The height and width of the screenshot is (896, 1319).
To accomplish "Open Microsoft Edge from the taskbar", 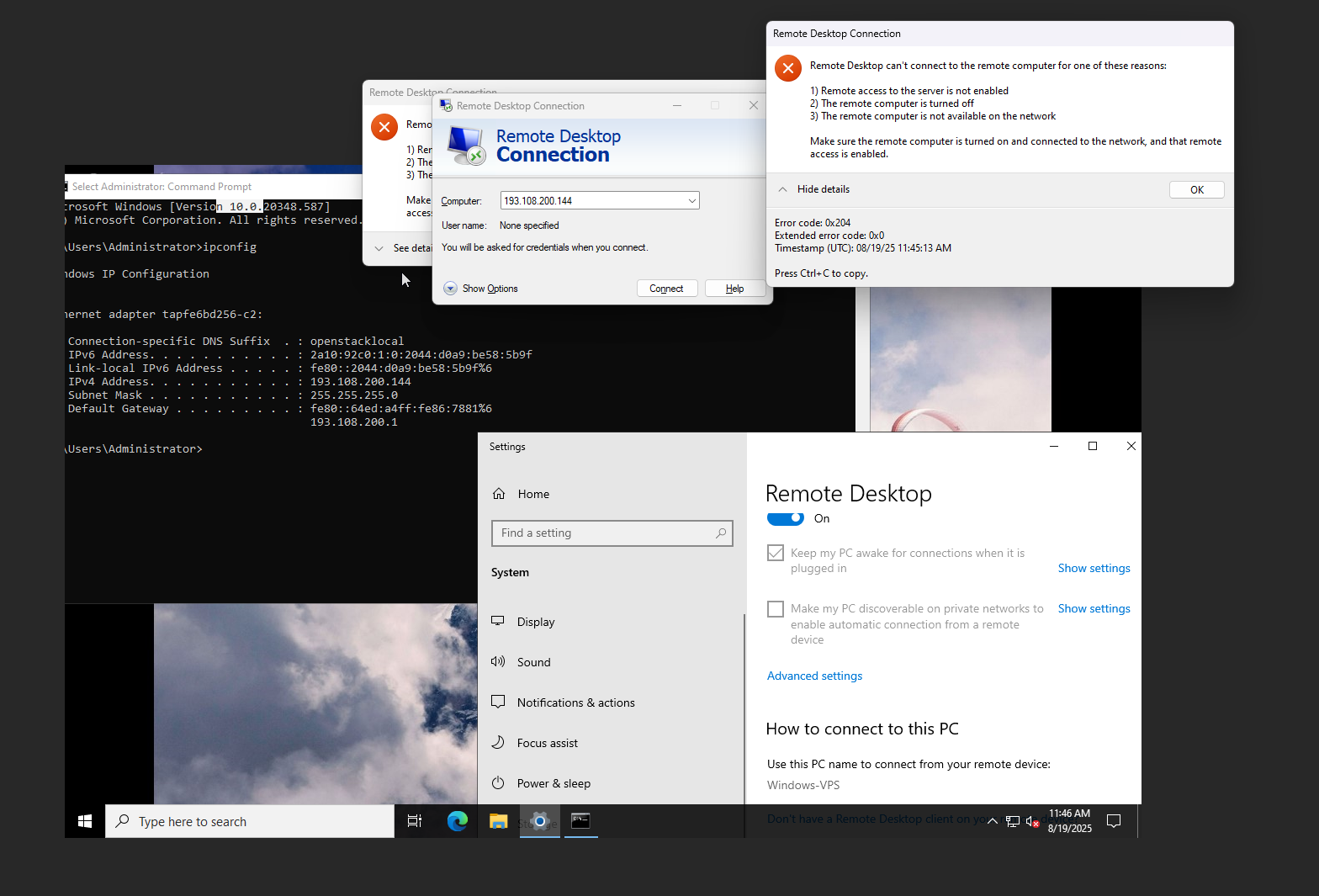I will (x=457, y=821).
